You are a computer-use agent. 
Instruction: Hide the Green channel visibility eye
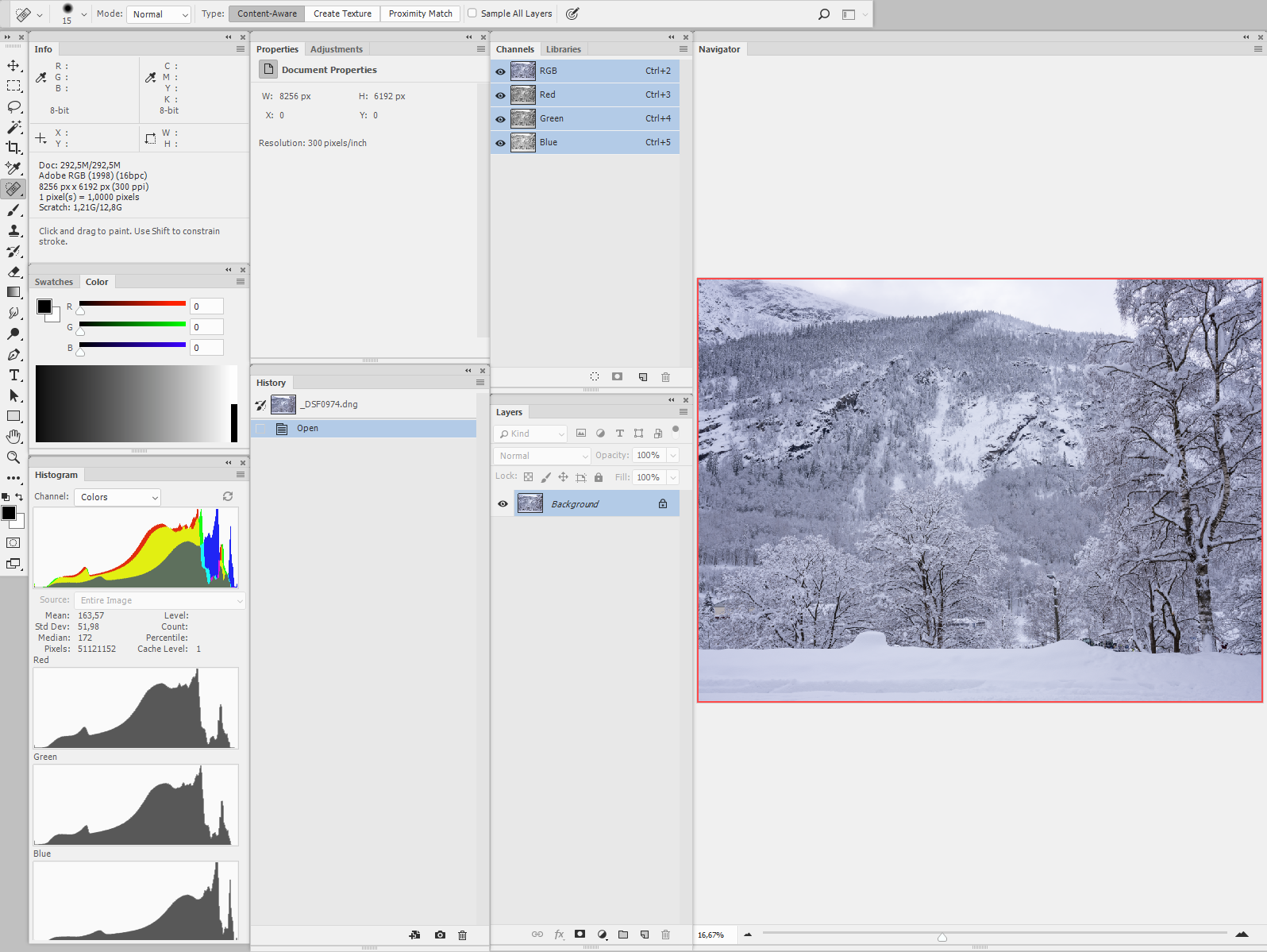tap(500, 119)
